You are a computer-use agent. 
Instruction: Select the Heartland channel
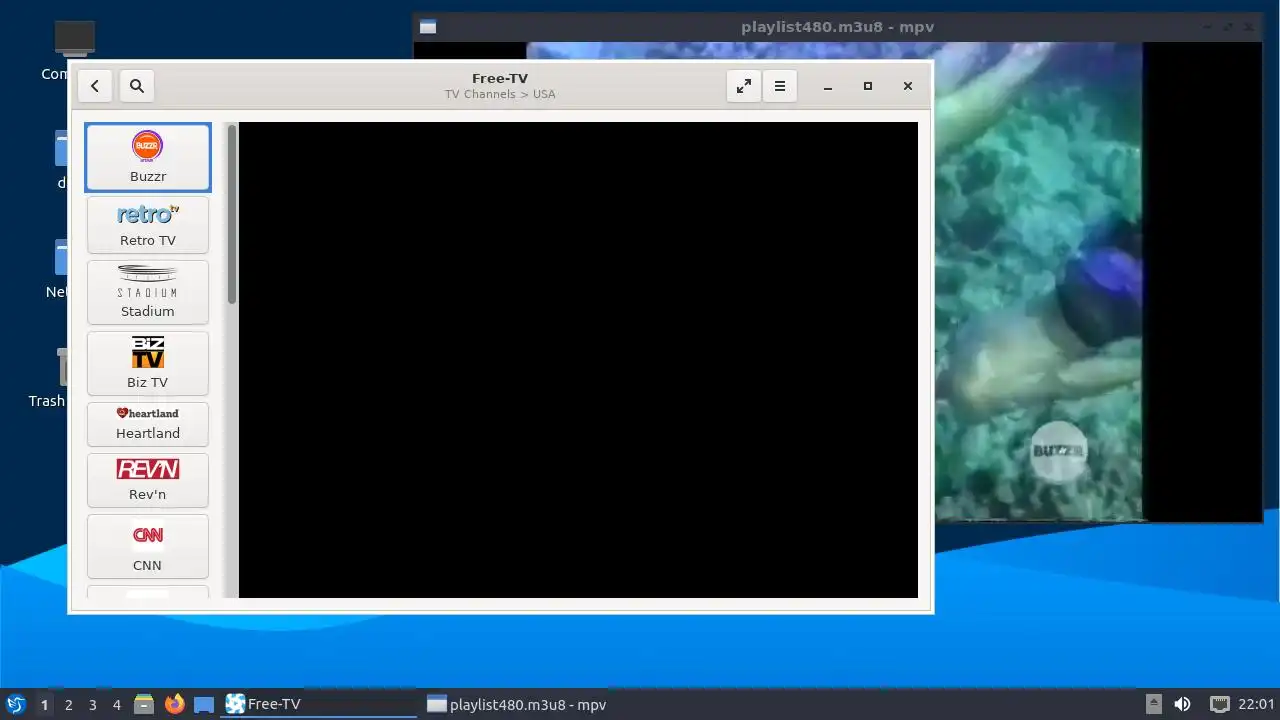(148, 424)
